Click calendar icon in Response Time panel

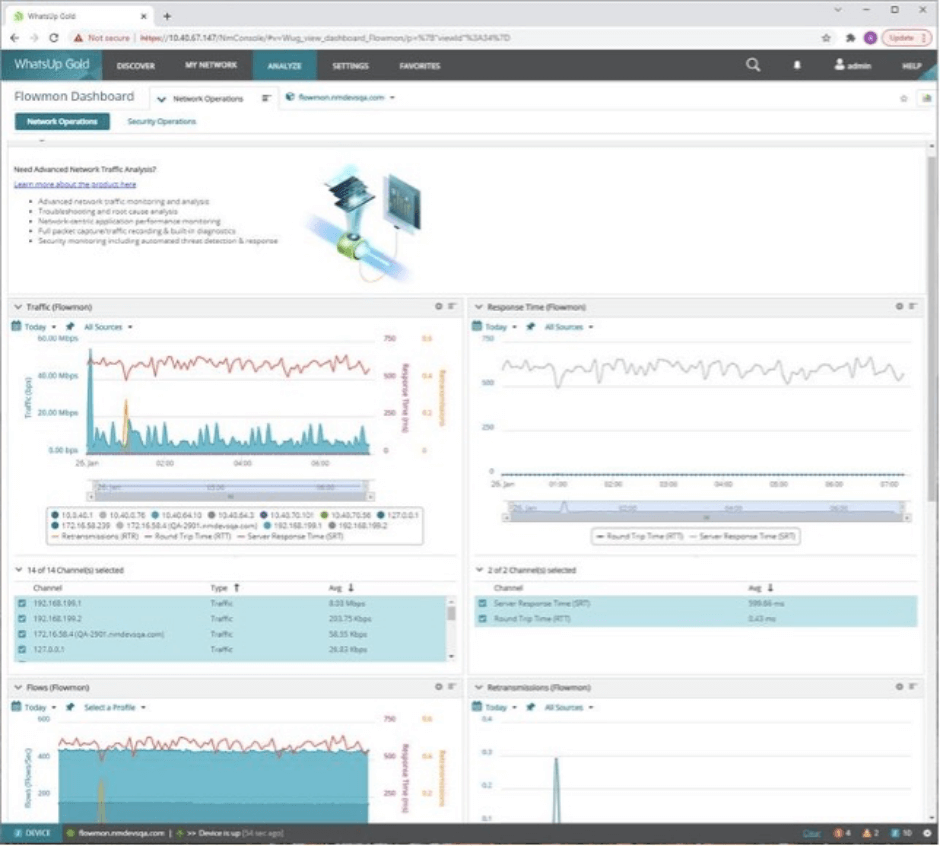click(477, 326)
